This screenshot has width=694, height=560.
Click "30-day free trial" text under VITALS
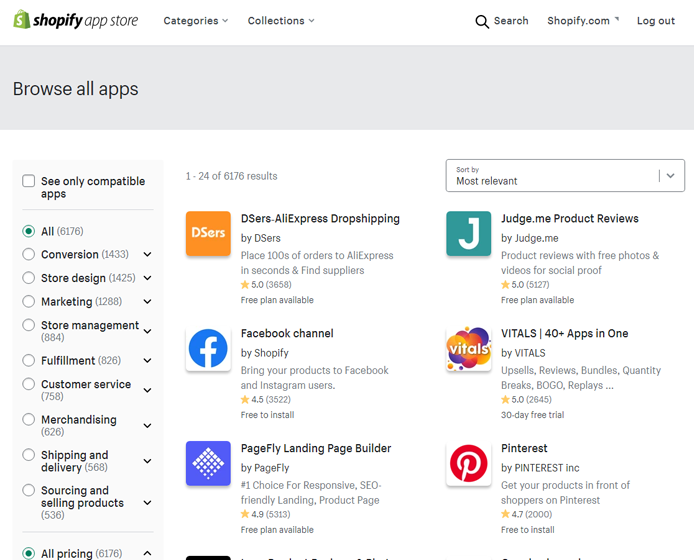click(x=532, y=415)
